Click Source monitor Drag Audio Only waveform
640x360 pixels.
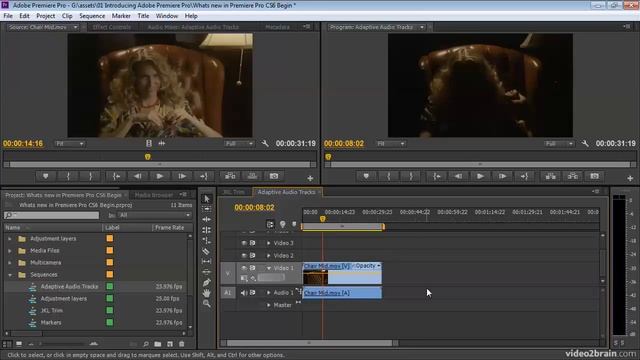[x=162, y=143]
